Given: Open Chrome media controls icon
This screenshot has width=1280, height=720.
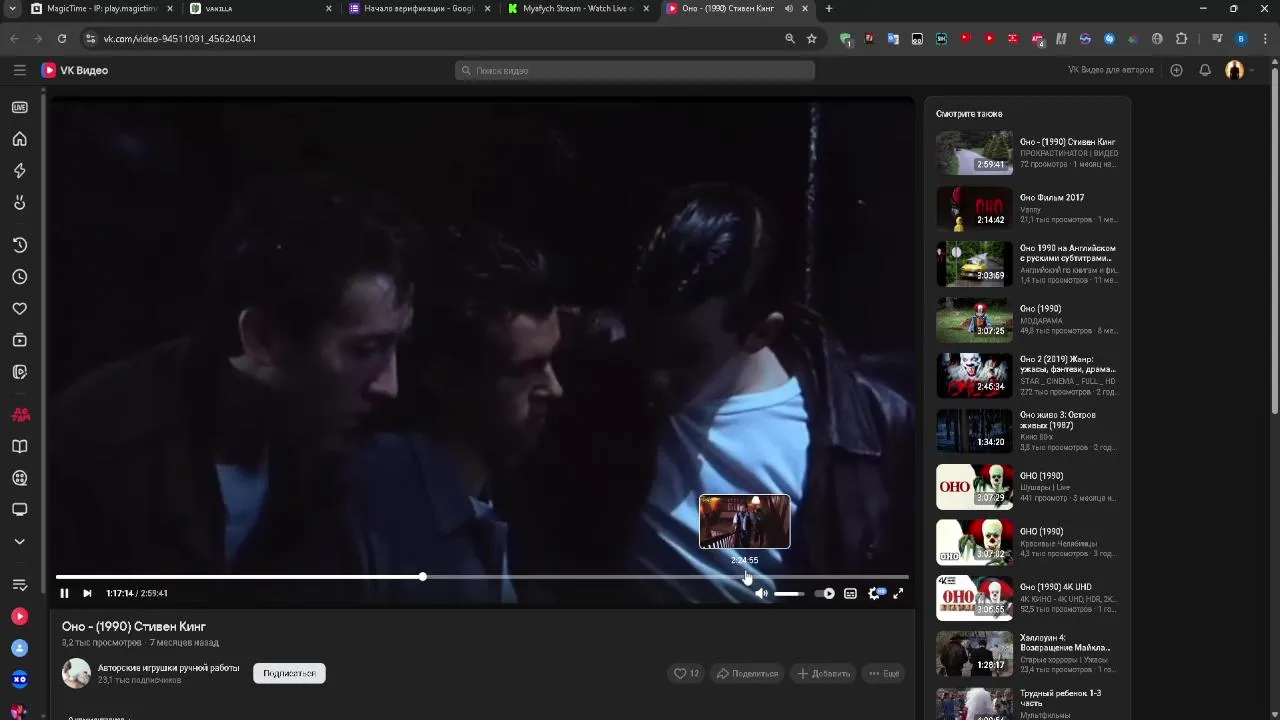Looking at the screenshot, I should (x=1217, y=39).
